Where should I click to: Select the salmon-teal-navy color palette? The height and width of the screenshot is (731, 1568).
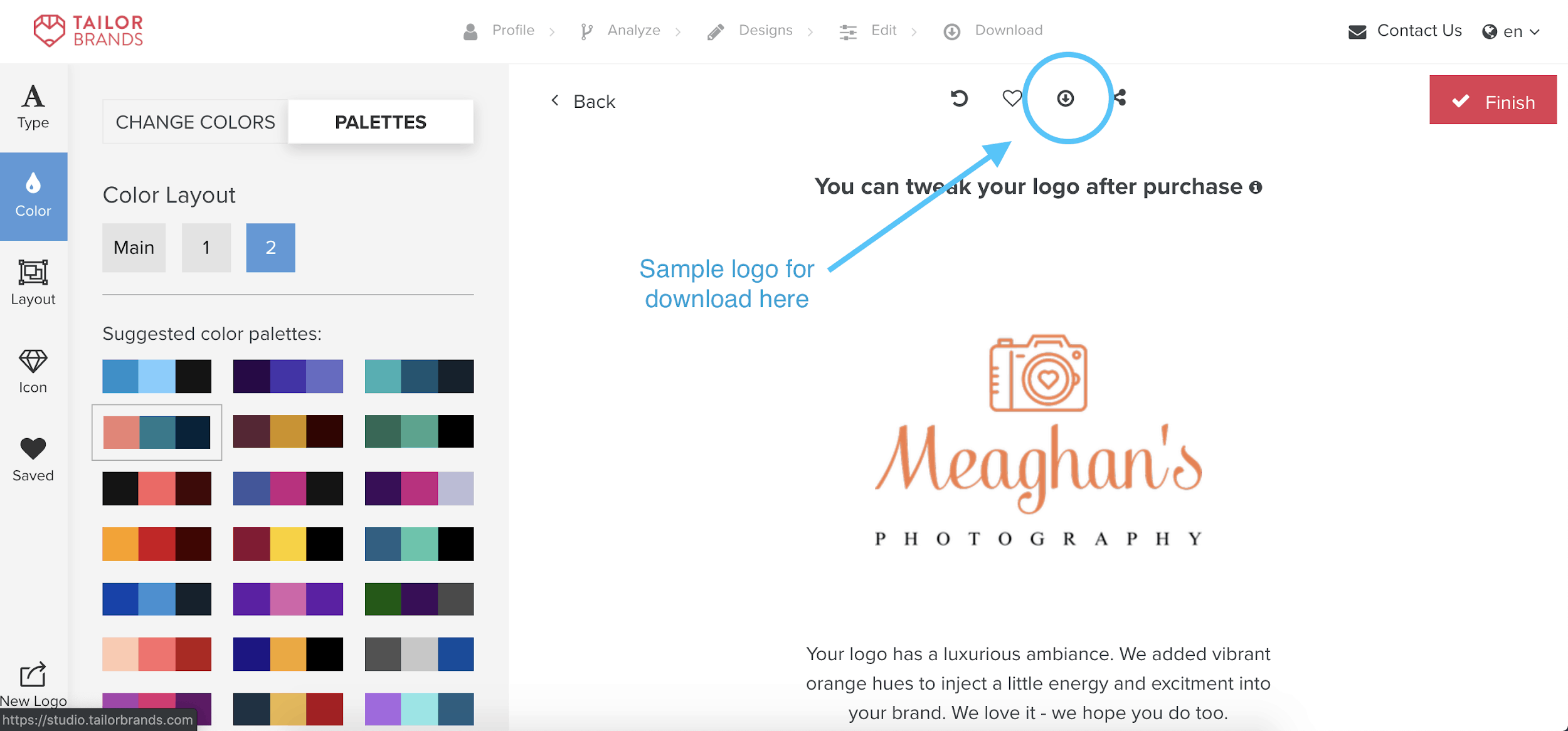[155, 432]
